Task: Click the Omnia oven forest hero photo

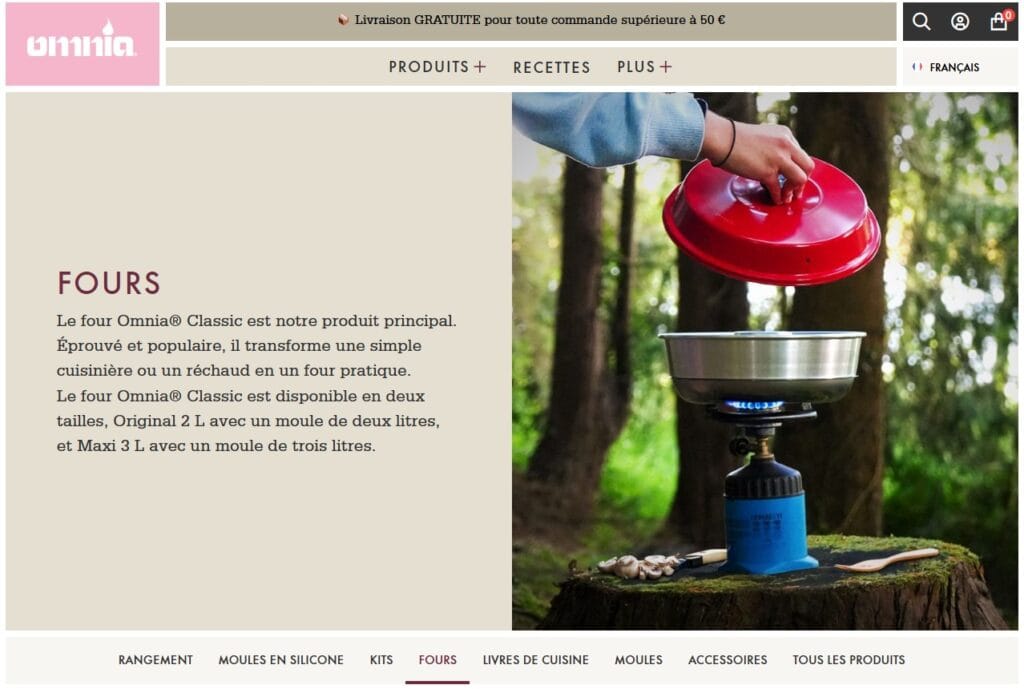Action: [765, 361]
